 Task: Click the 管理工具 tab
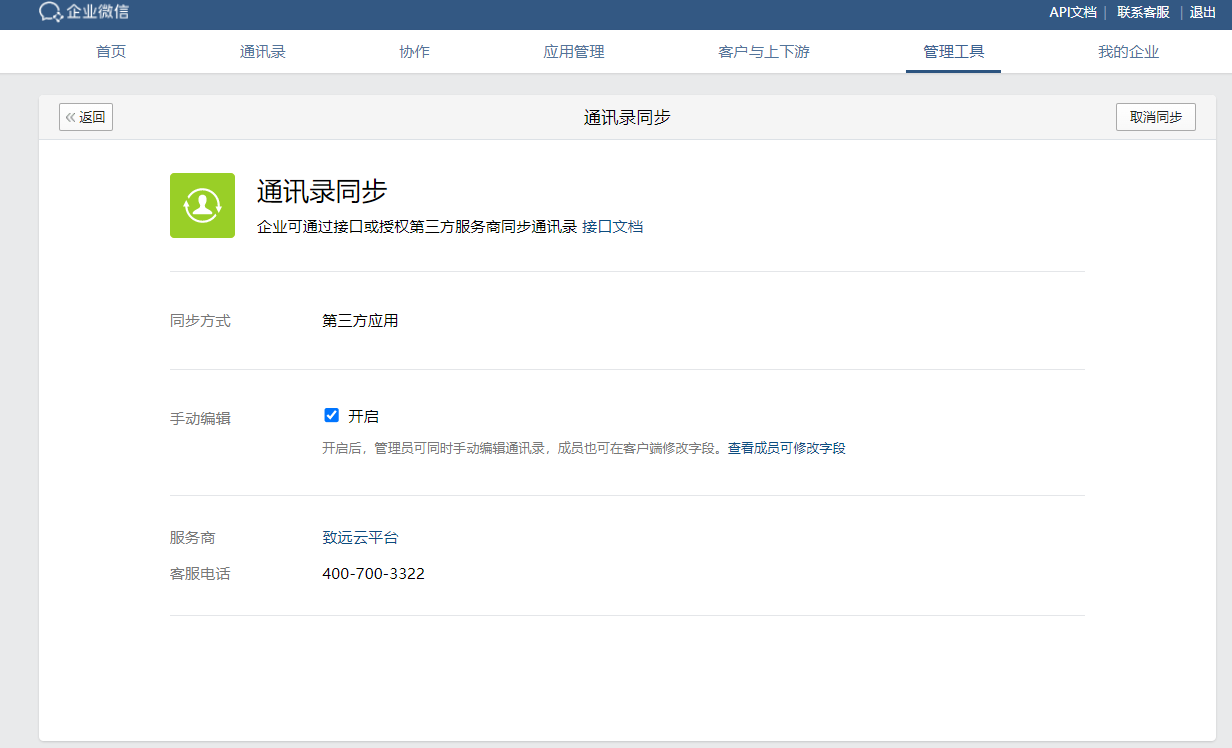[953, 52]
